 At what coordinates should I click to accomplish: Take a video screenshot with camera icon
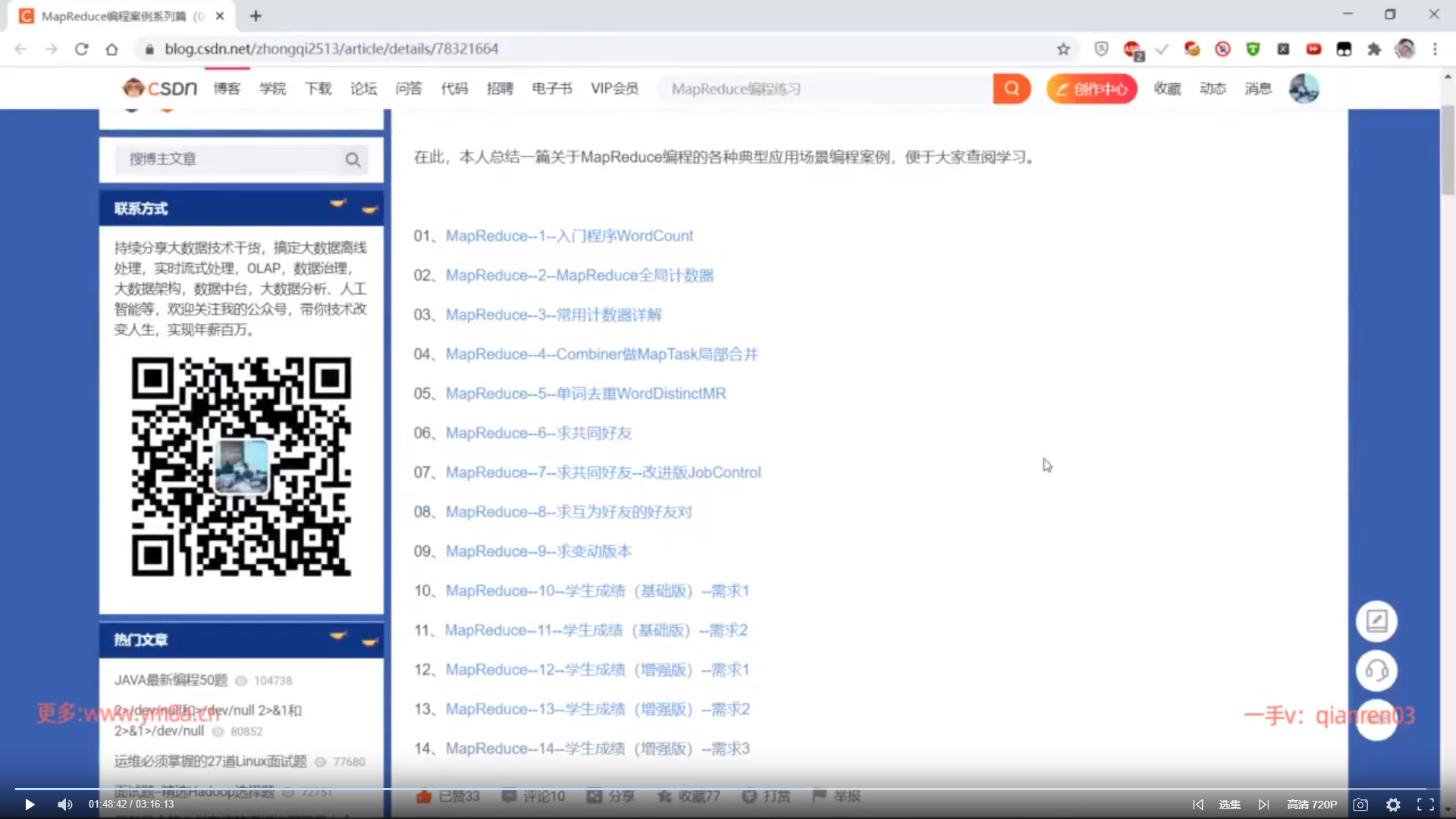point(1360,805)
